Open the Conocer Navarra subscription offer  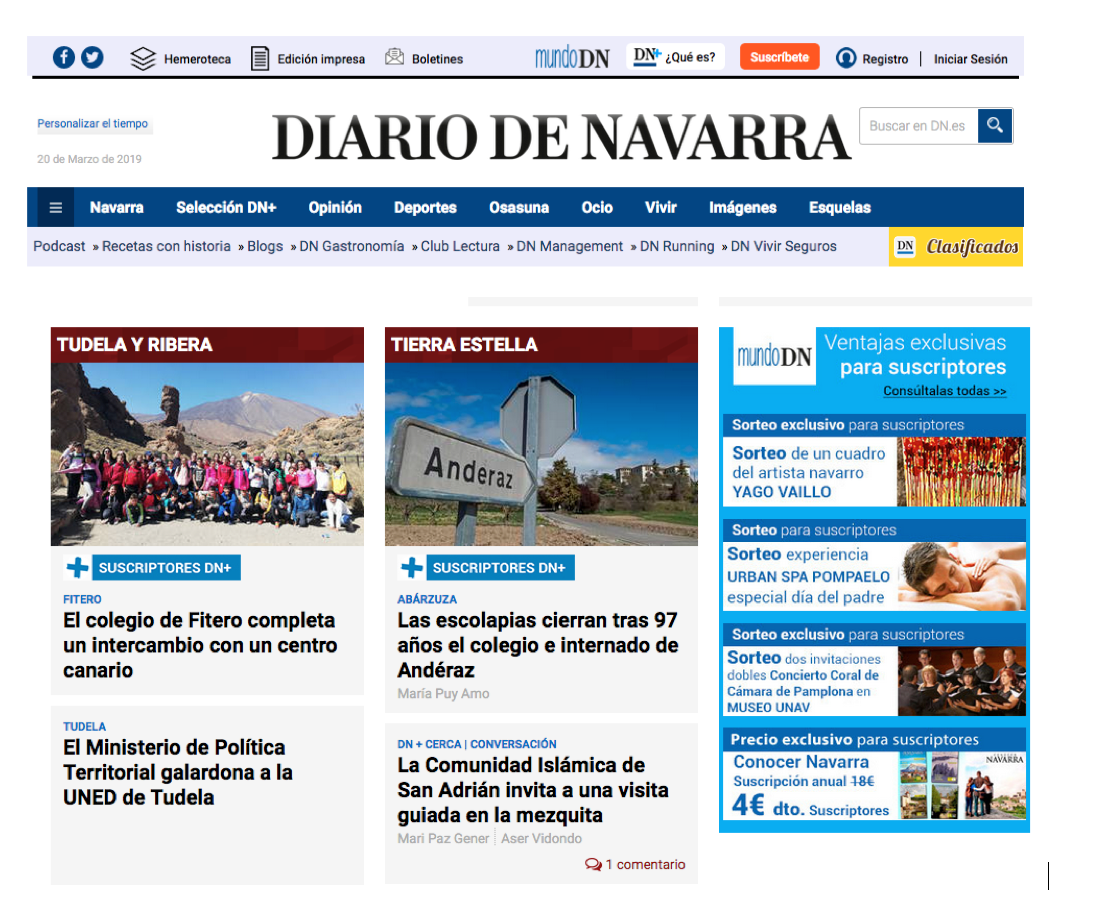coord(874,775)
